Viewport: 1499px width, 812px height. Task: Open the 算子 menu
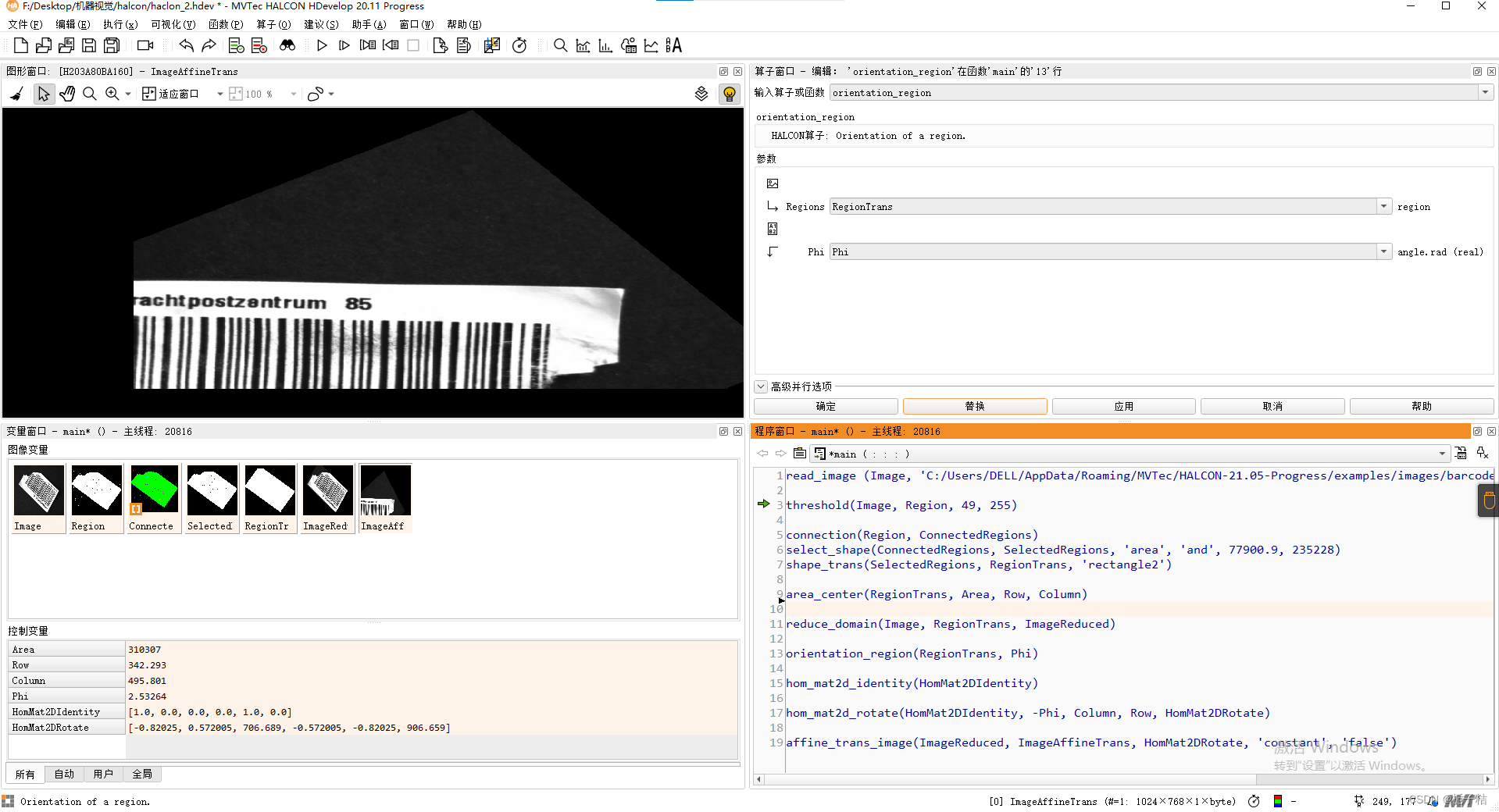(273, 24)
